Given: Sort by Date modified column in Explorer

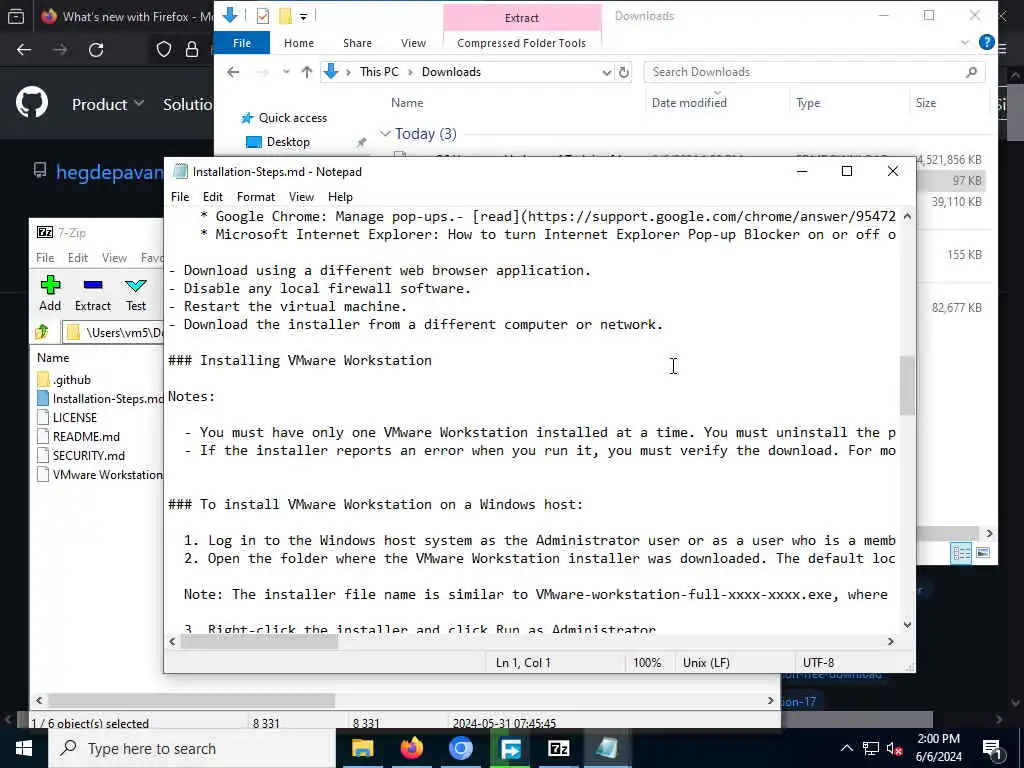Looking at the screenshot, I should tap(689, 103).
